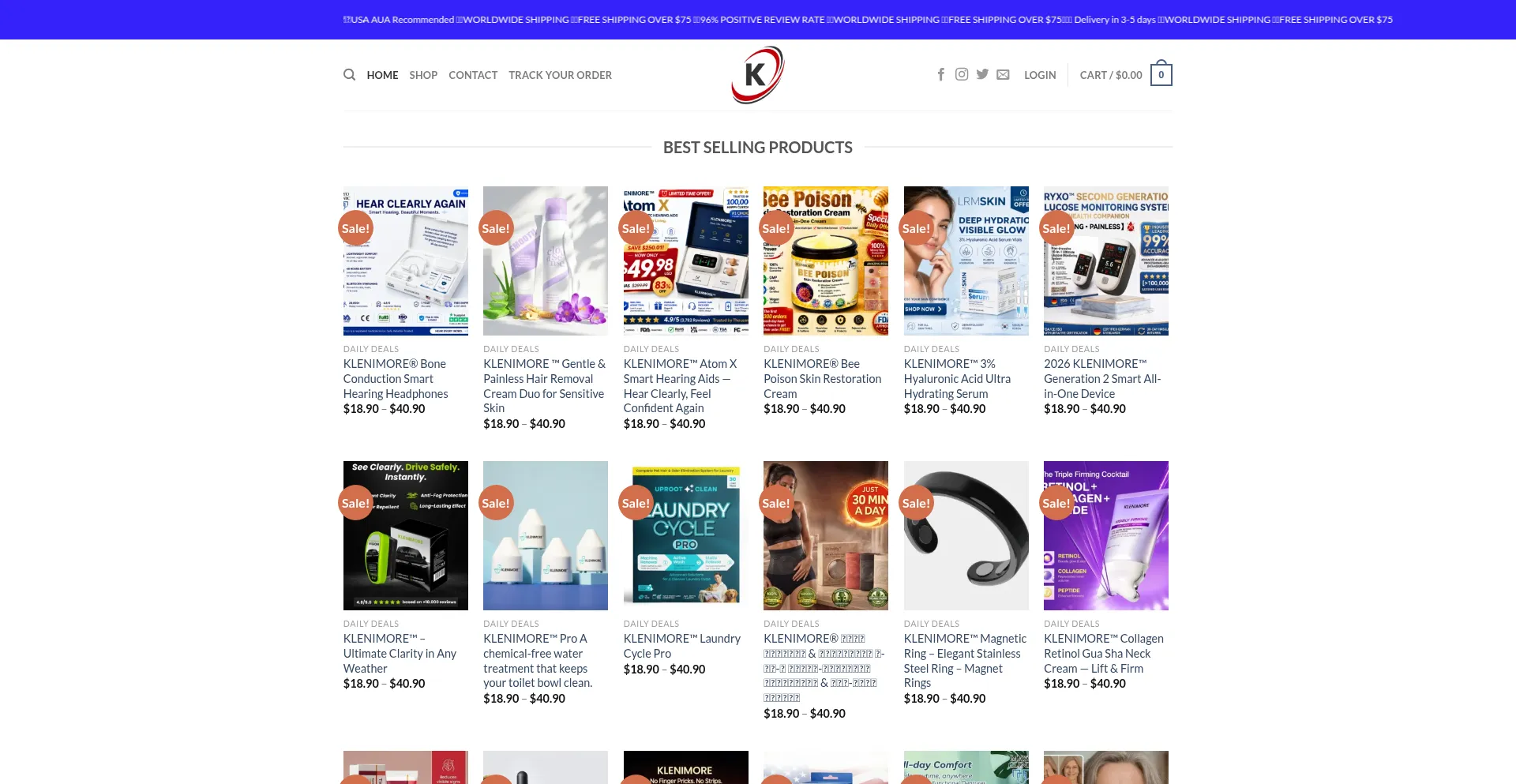Open the CONTACT menu item
The height and width of the screenshot is (784, 1516).
(473, 75)
